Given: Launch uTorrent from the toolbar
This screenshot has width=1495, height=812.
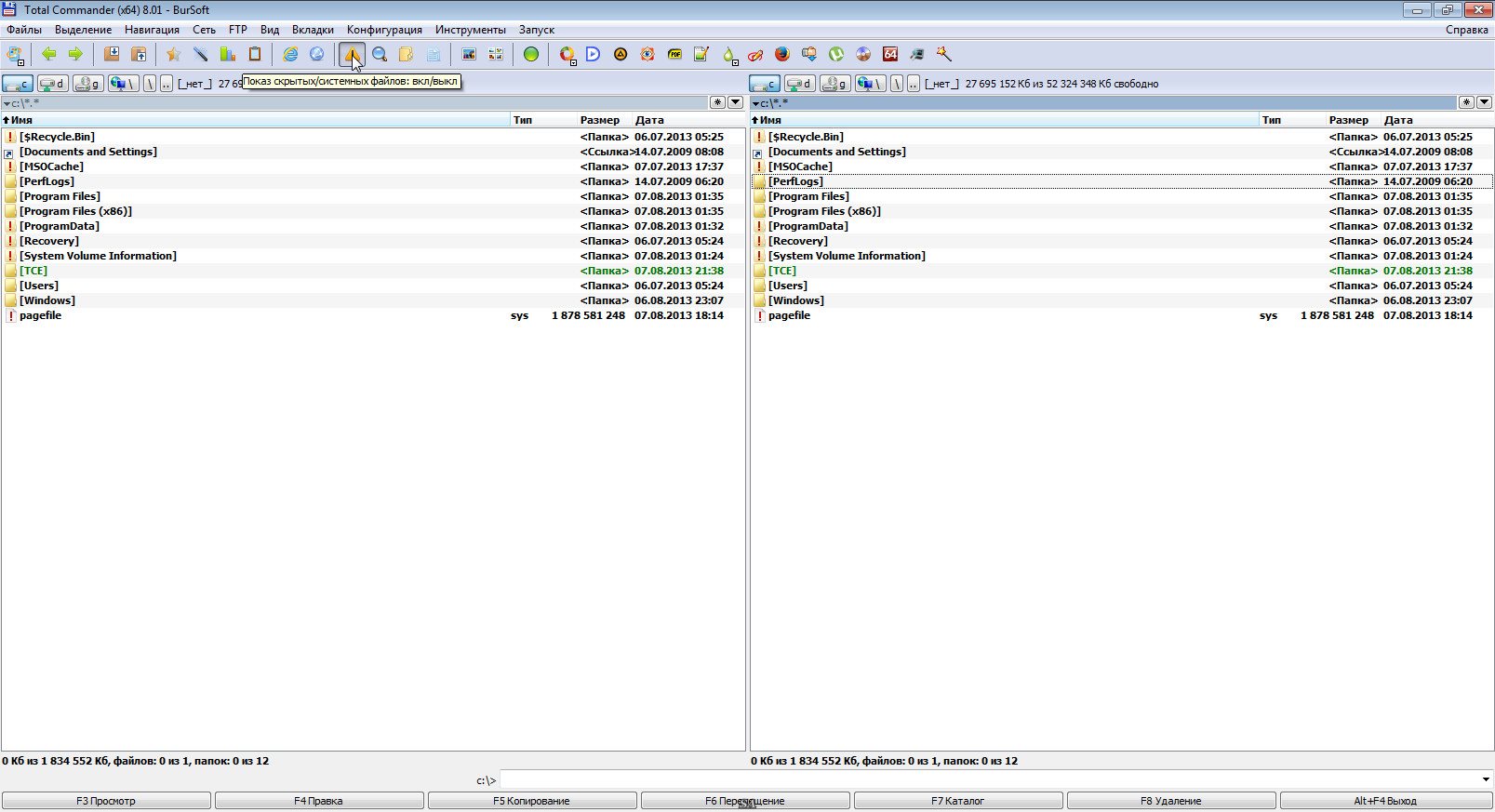Looking at the screenshot, I should pyautogui.click(x=836, y=54).
